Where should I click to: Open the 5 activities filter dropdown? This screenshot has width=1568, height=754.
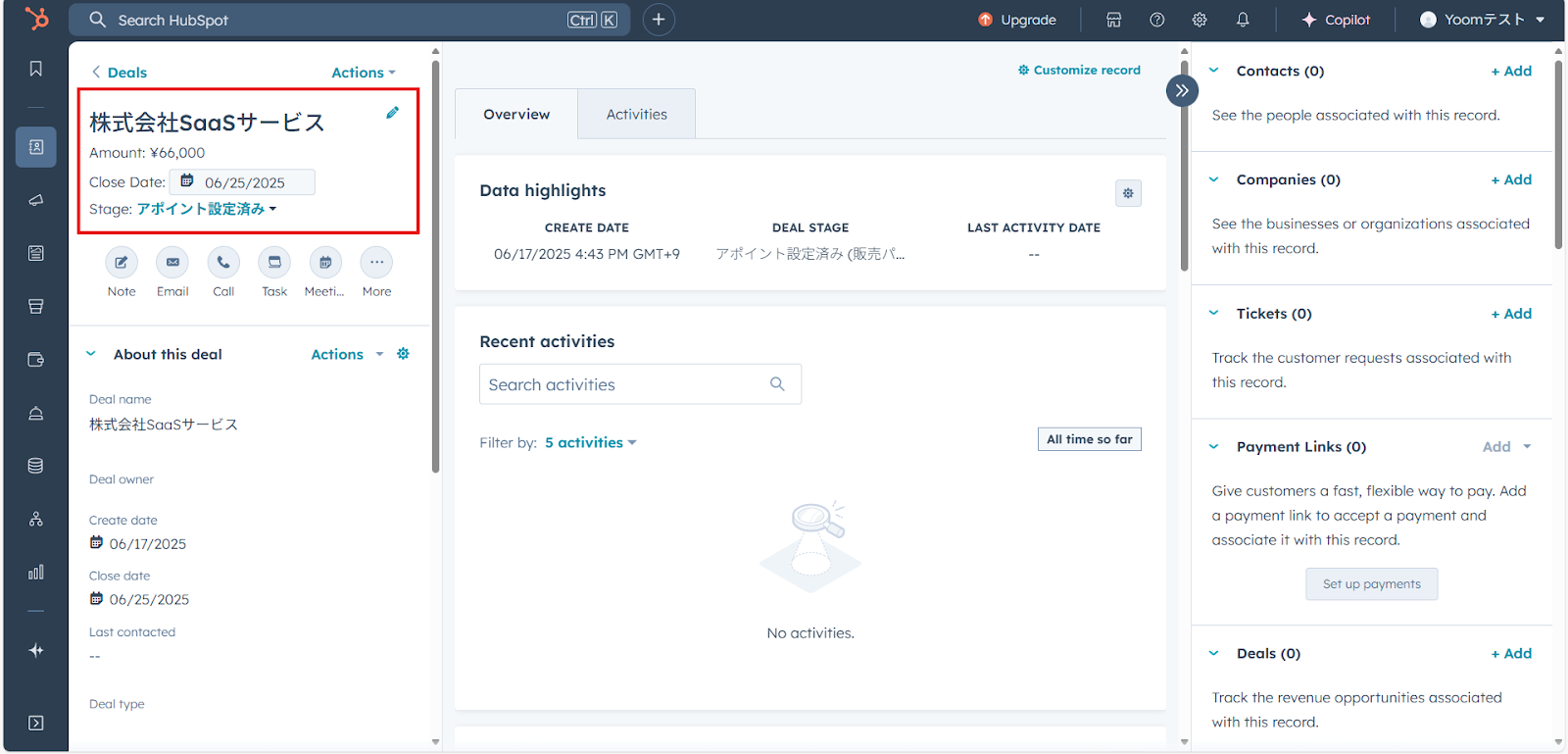591,442
